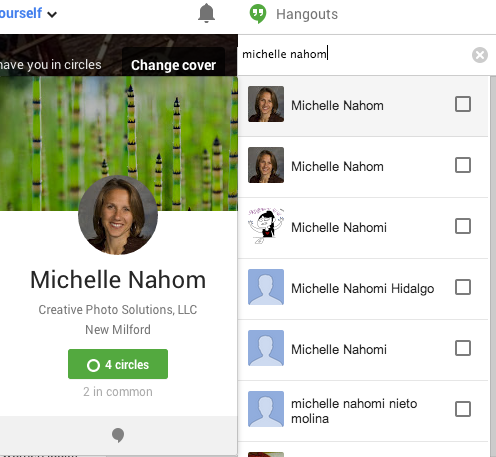Select the second Michelle Nahom avatar in the results

[x=266, y=165]
